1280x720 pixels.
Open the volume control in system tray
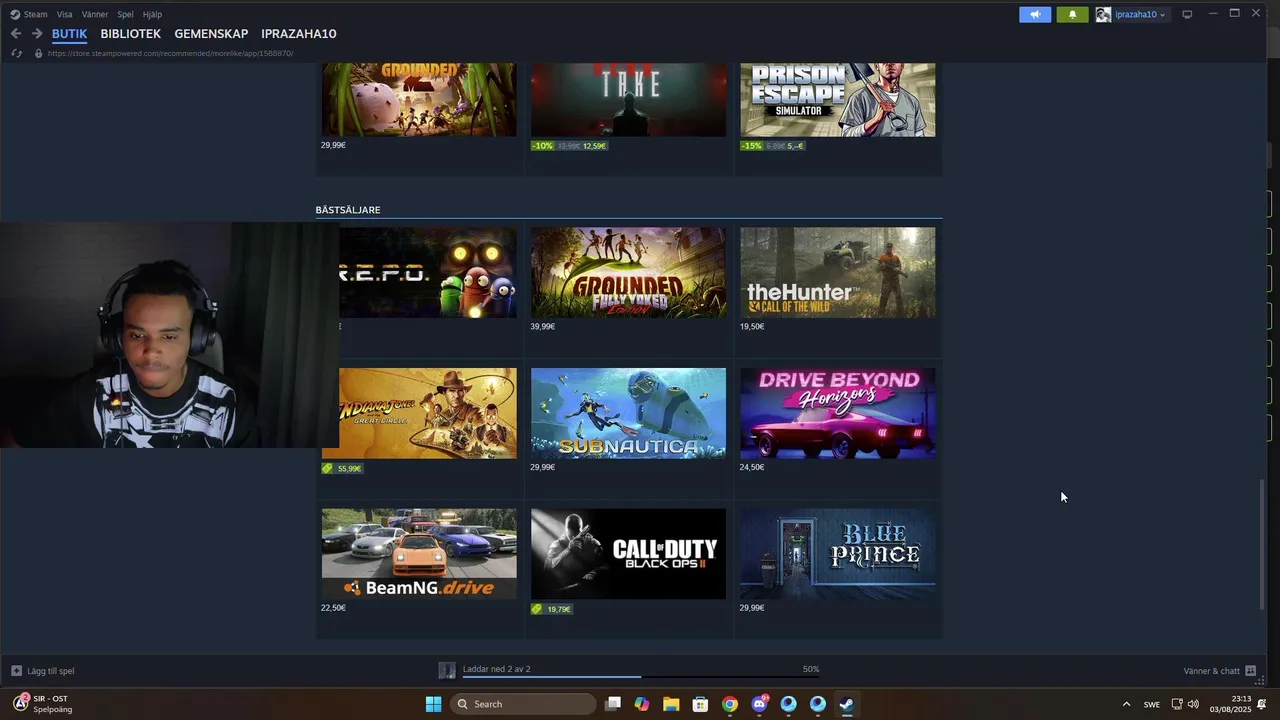(1193, 704)
